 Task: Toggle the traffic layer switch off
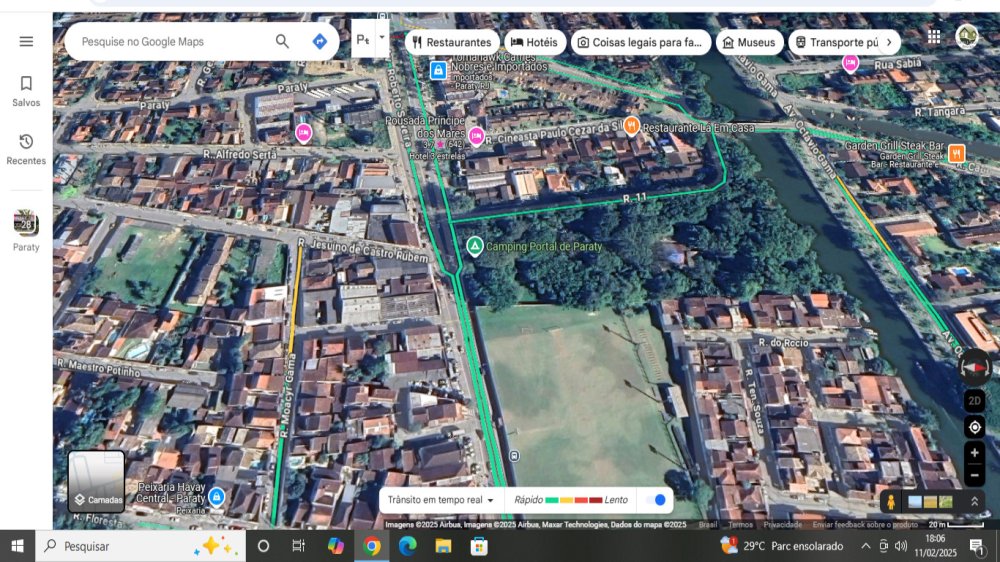tap(656, 500)
